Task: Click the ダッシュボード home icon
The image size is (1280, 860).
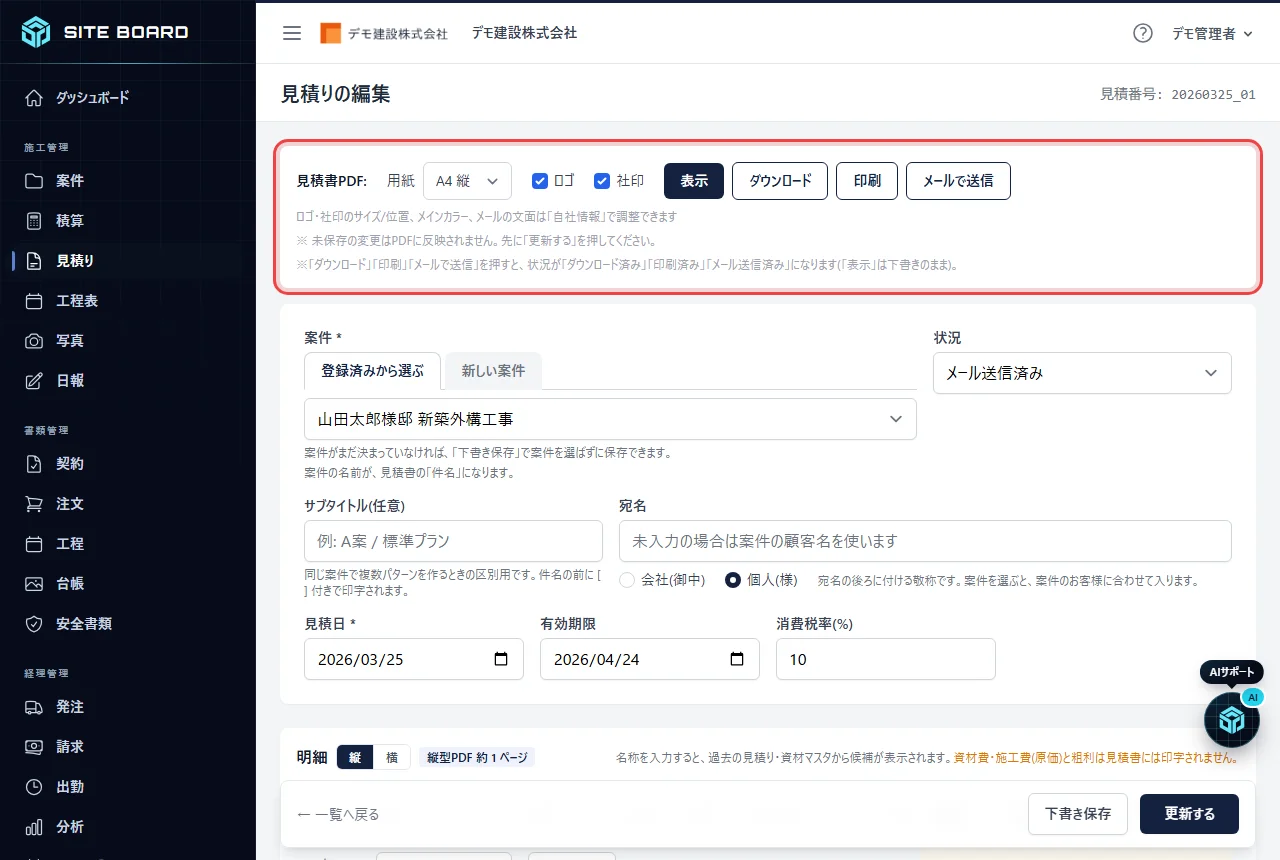Action: [34, 98]
